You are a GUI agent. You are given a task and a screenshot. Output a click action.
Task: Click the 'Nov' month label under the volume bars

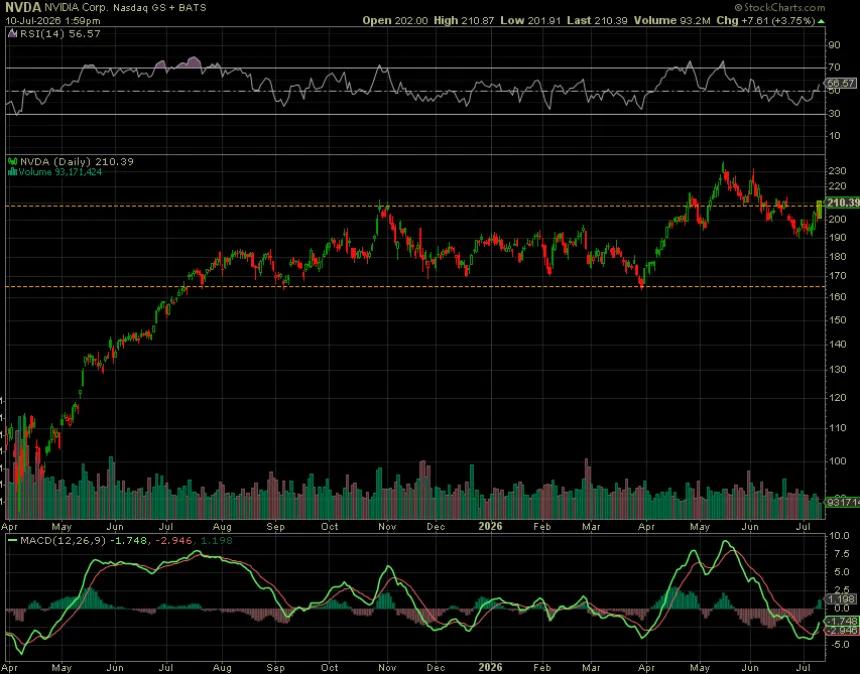coord(387,526)
